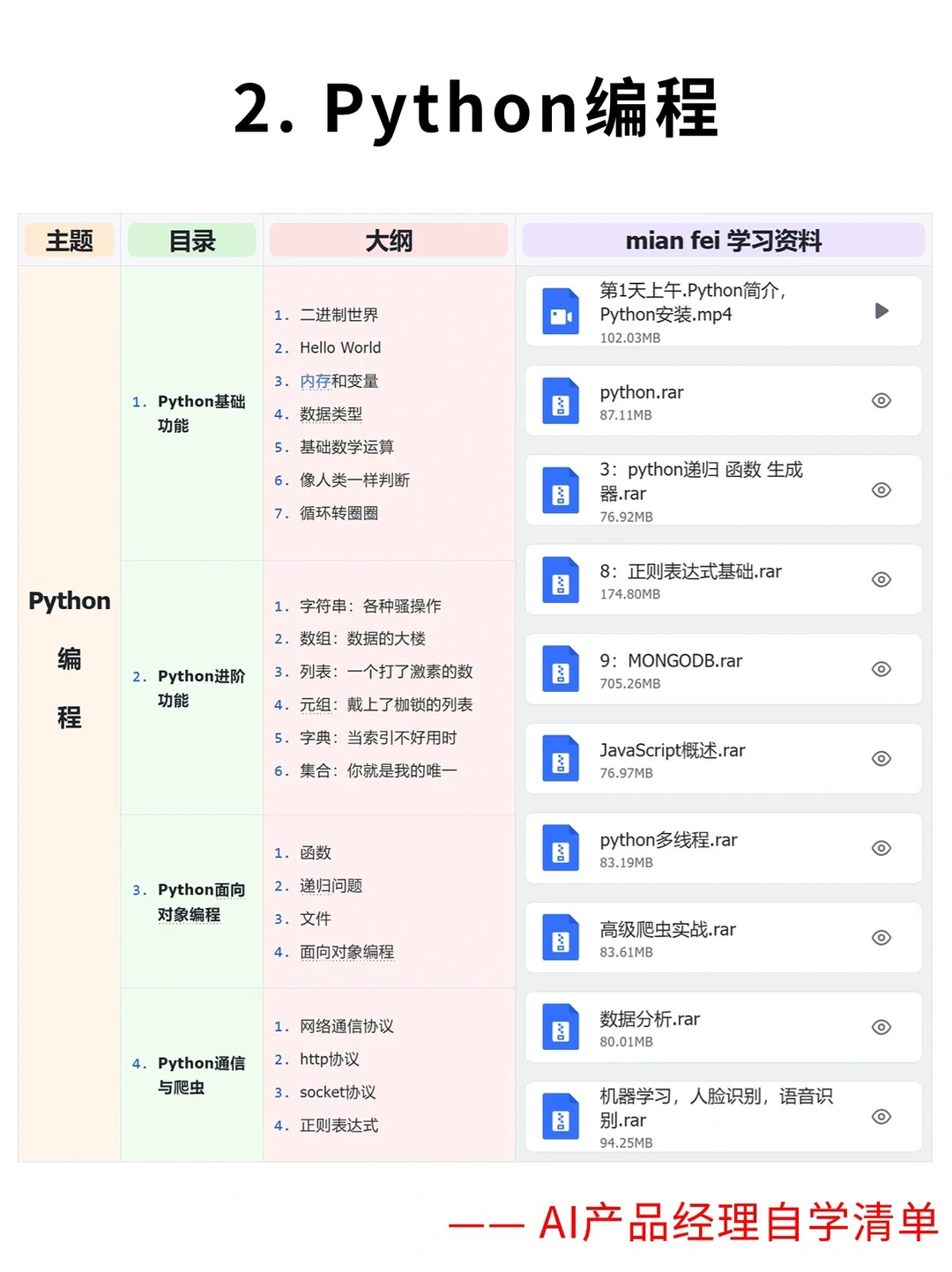The image size is (952, 1272).
Task: Click the AI产品经理自学清单 footer text
Action: pyautogui.click(x=739, y=1223)
